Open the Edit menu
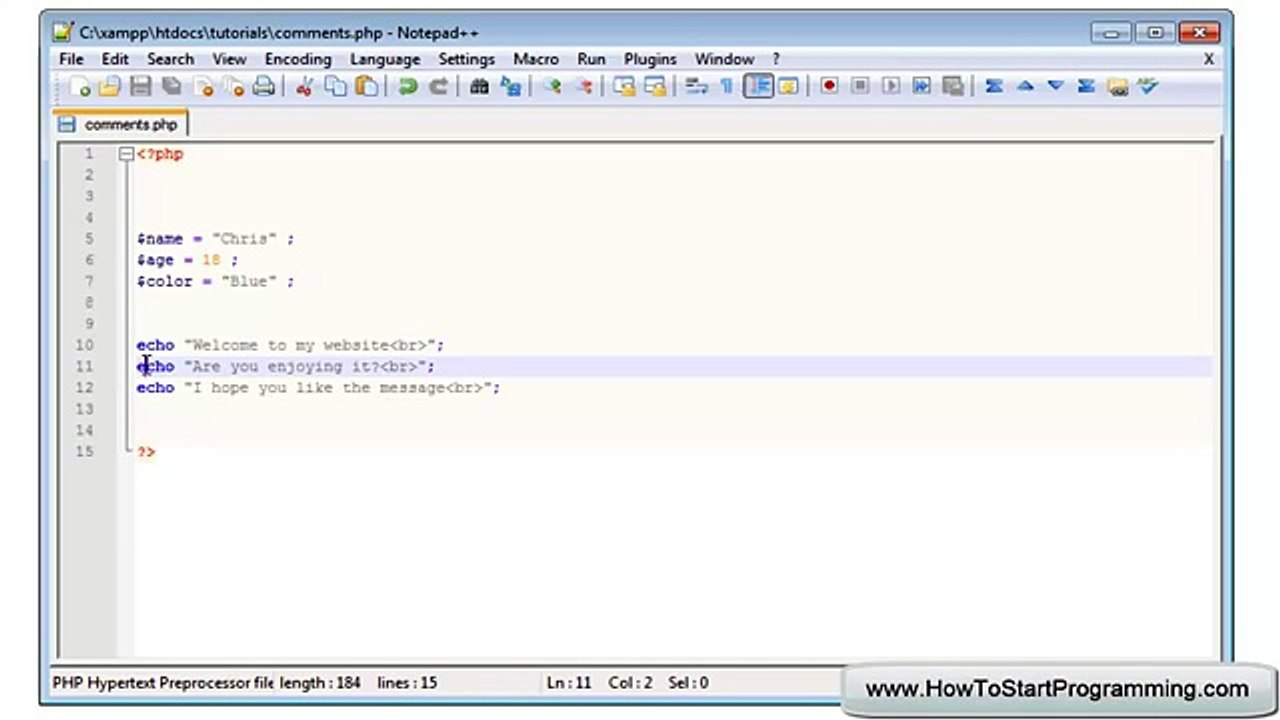Viewport: 1280px width, 720px height. pyautogui.click(x=115, y=59)
